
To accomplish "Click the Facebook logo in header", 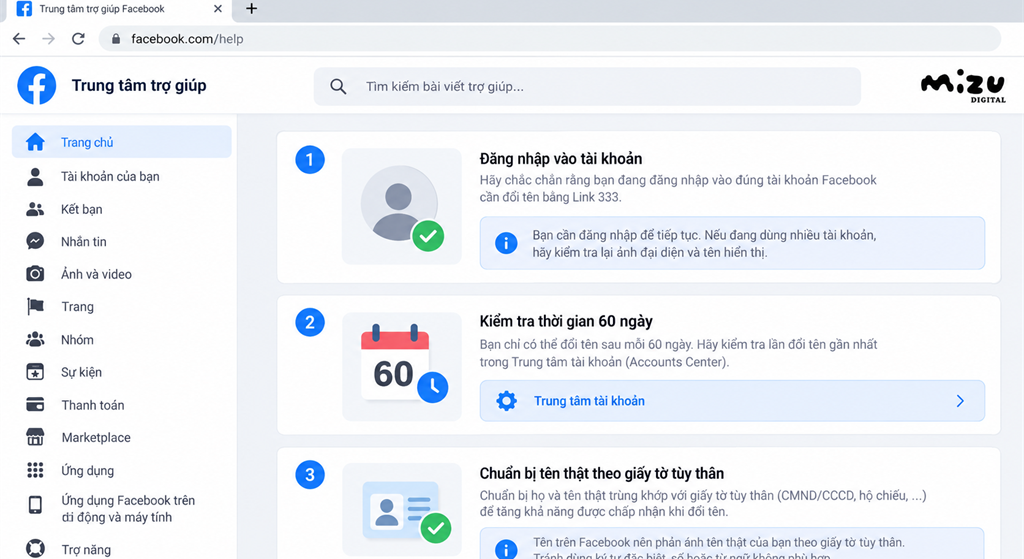I will tap(37, 86).
